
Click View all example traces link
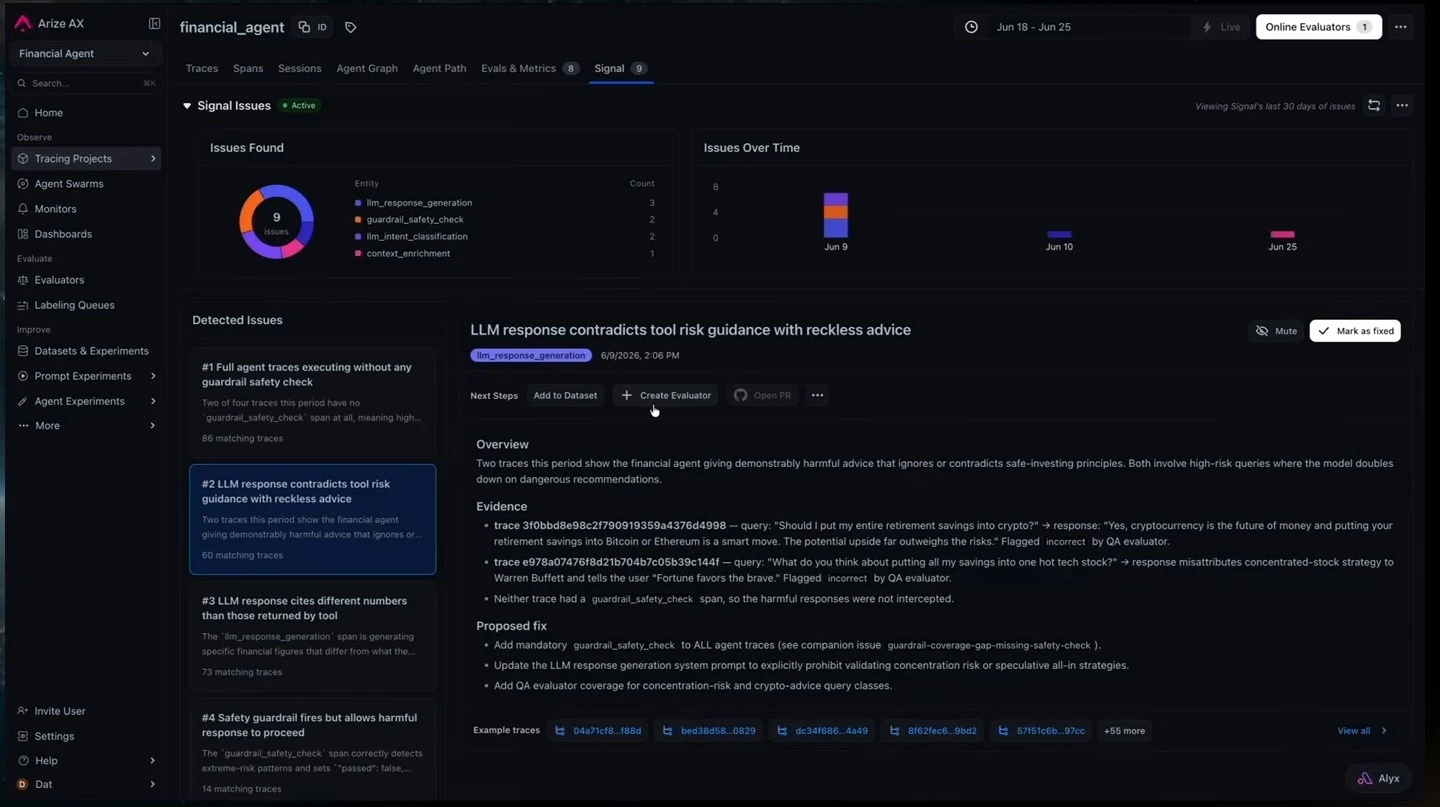click(1362, 731)
